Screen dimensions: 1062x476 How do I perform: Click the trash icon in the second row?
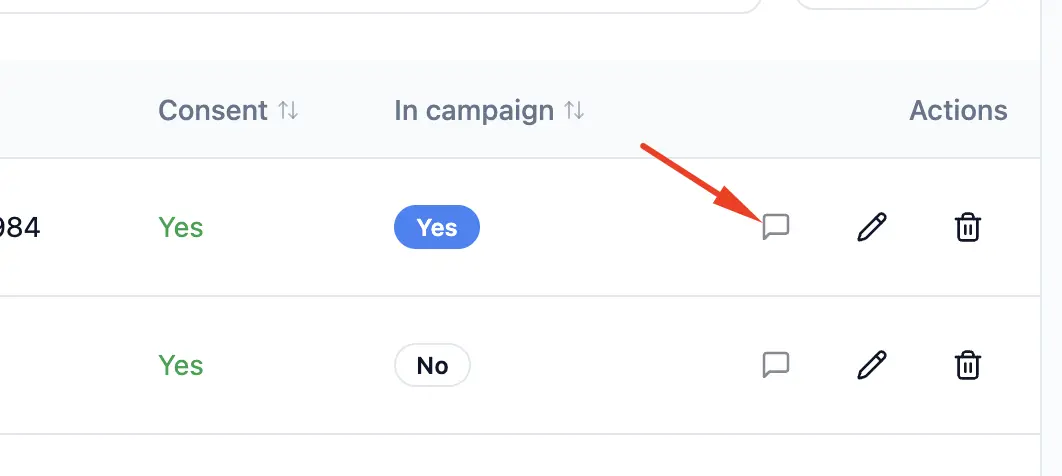[x=967, y=365]
